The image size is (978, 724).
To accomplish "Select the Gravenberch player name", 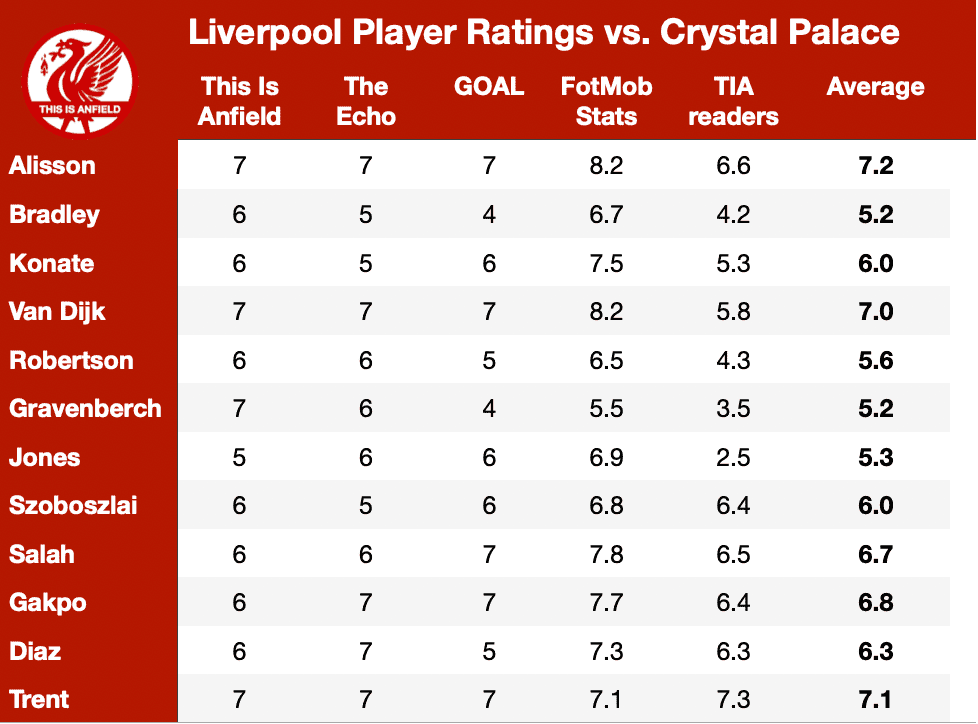I will 85,408.
